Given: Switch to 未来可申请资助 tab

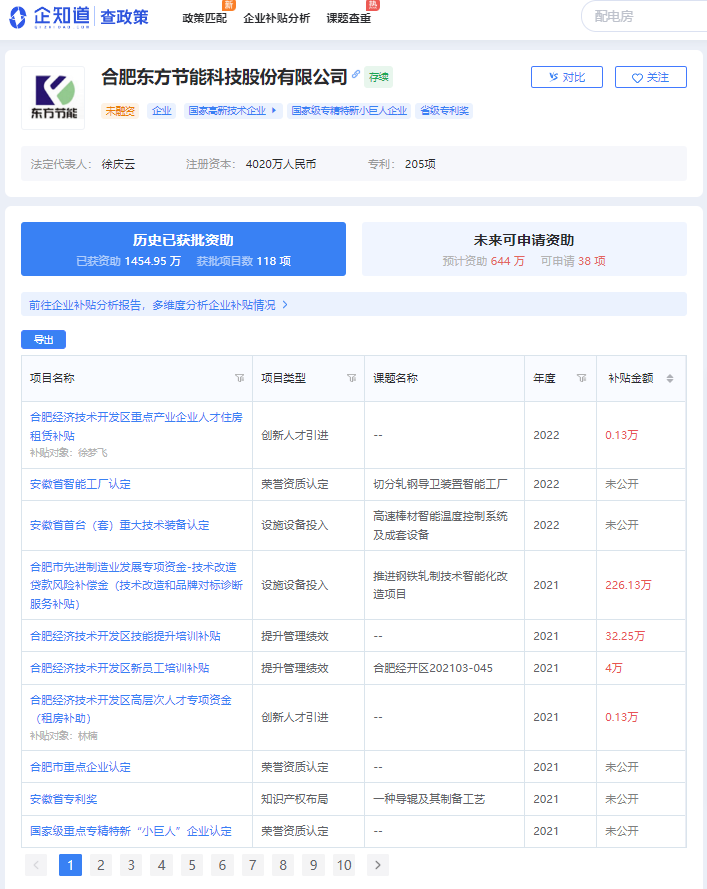Looking at the screenshot, I should (524, 249).
